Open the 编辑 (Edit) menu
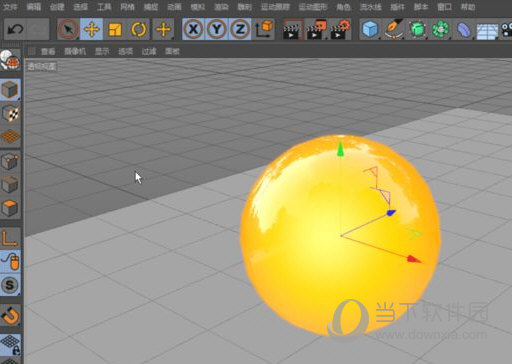 point(33,7)
